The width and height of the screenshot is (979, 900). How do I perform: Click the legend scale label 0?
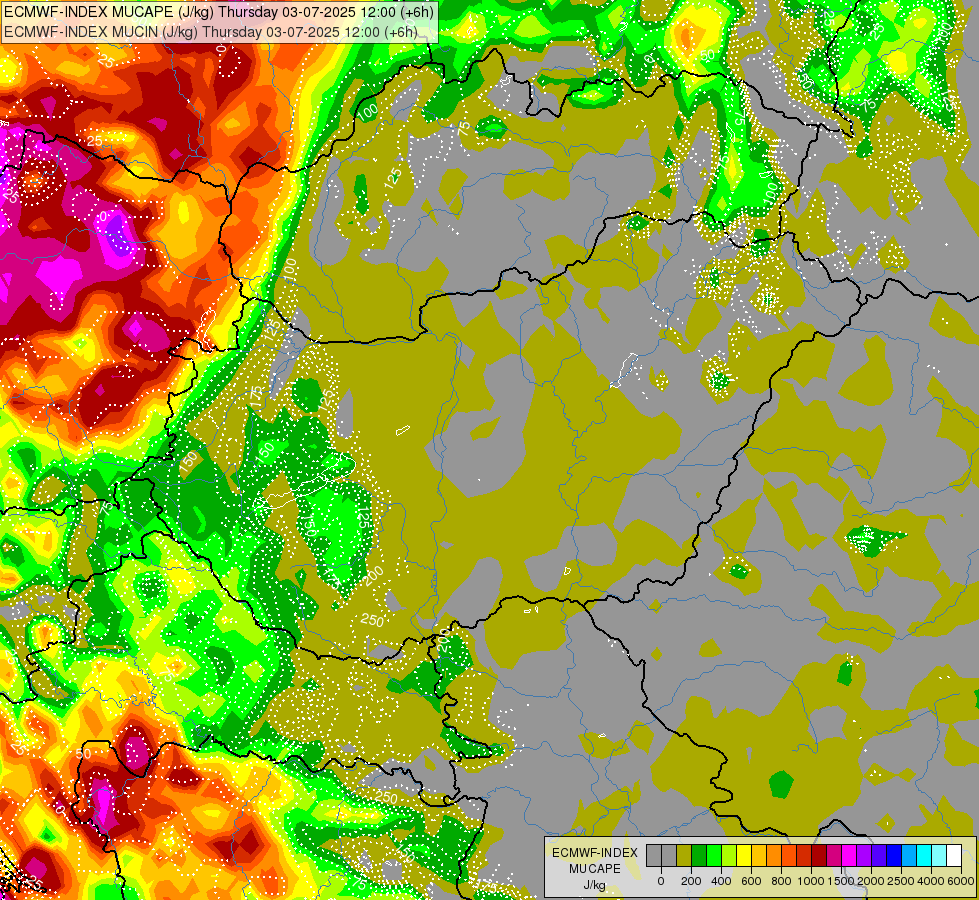[x=661, y=881]
